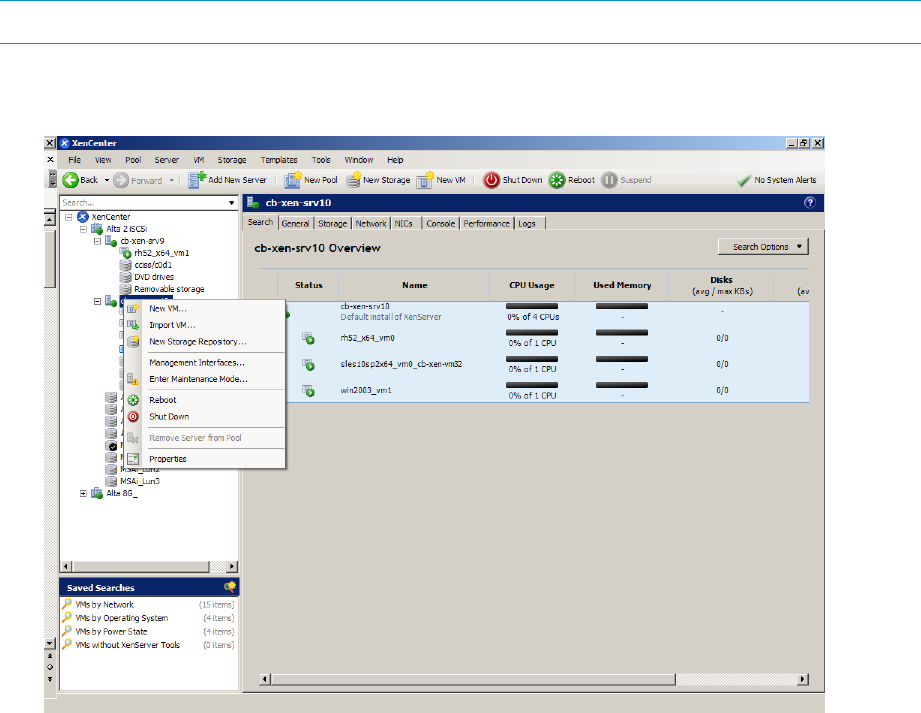Click the Alta 8G pool icon

pyautogui.click(x=97, y=493)
